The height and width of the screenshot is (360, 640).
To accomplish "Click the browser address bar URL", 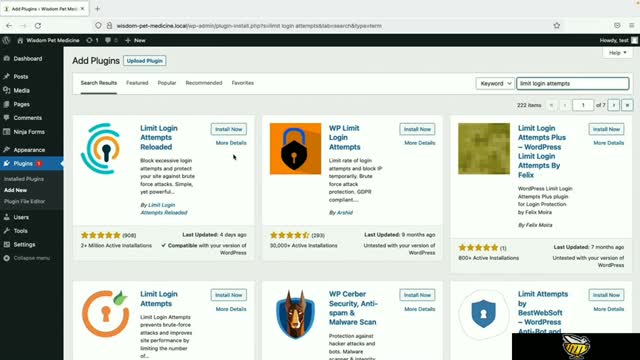I will pos(249,25).
